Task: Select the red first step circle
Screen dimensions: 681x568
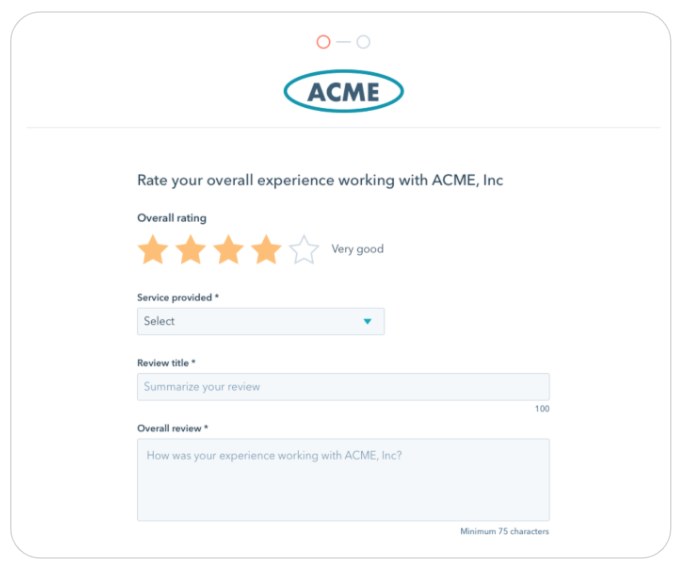Action: pyautogui.click(x=324, y=42)
